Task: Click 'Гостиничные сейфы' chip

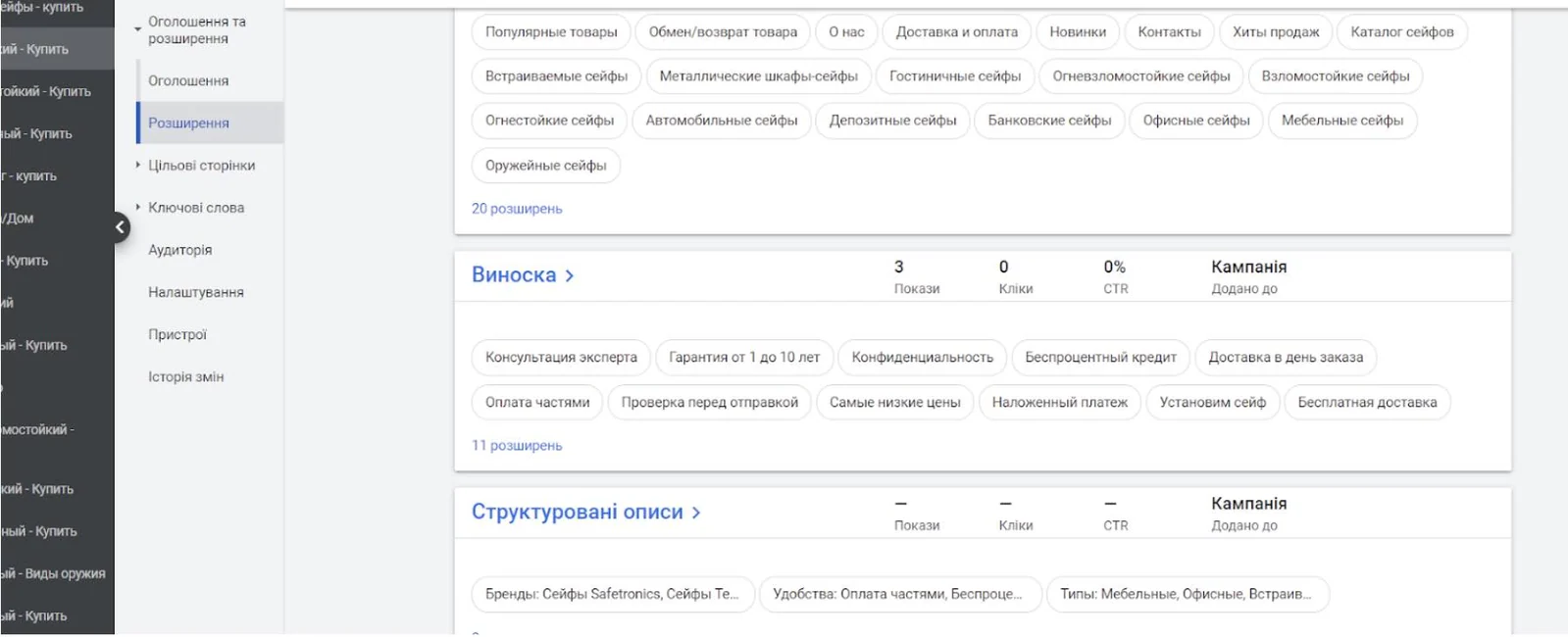Action: tap(955, 76)
